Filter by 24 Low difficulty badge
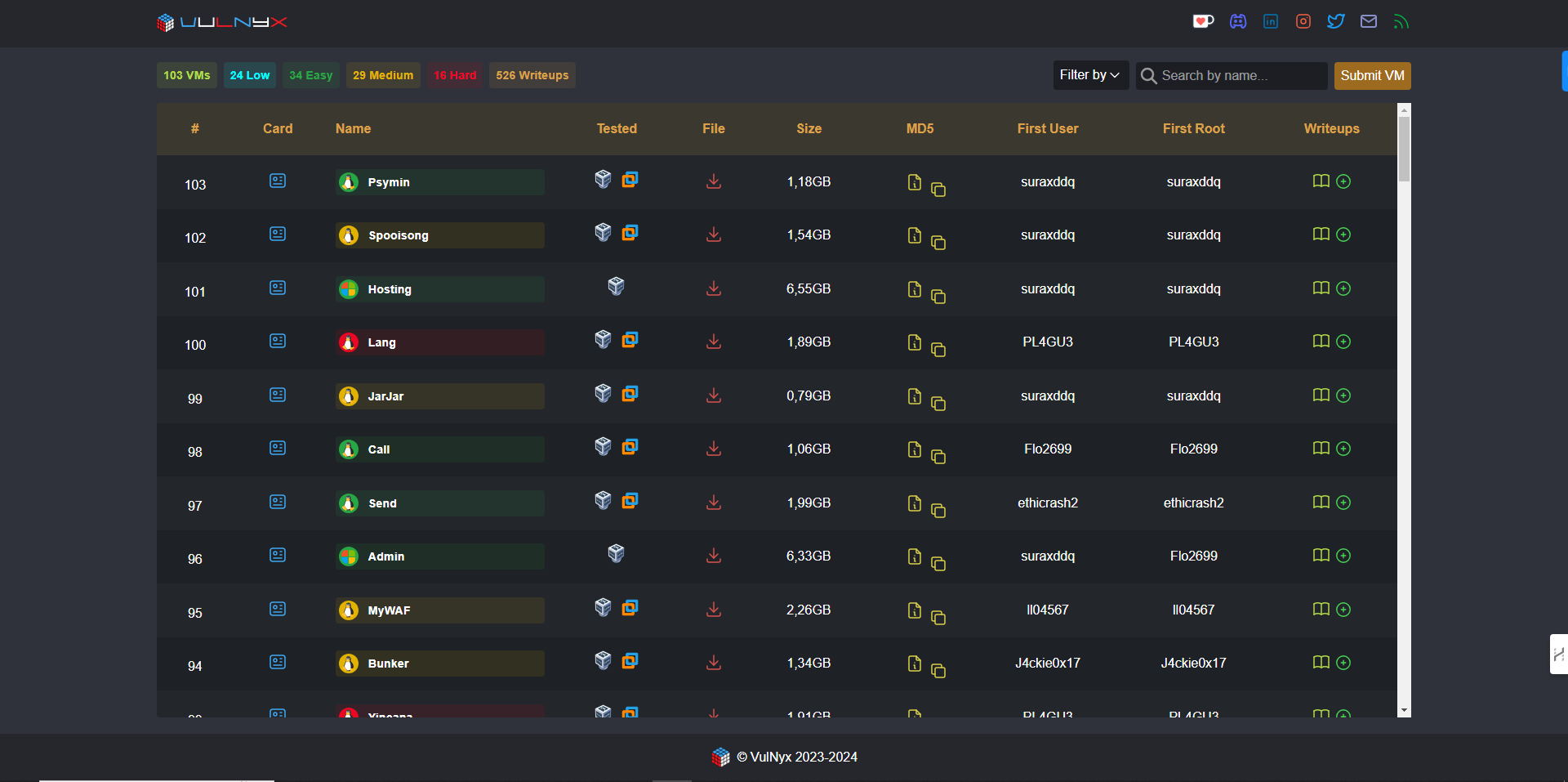Screen dimensions: 1568x782 (249, 75)
